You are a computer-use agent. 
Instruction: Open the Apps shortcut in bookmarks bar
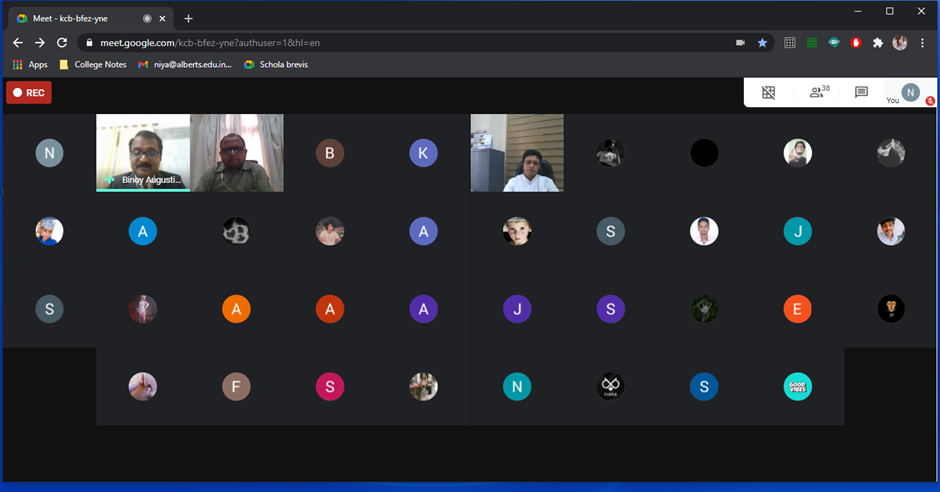[x=30, y=64]
